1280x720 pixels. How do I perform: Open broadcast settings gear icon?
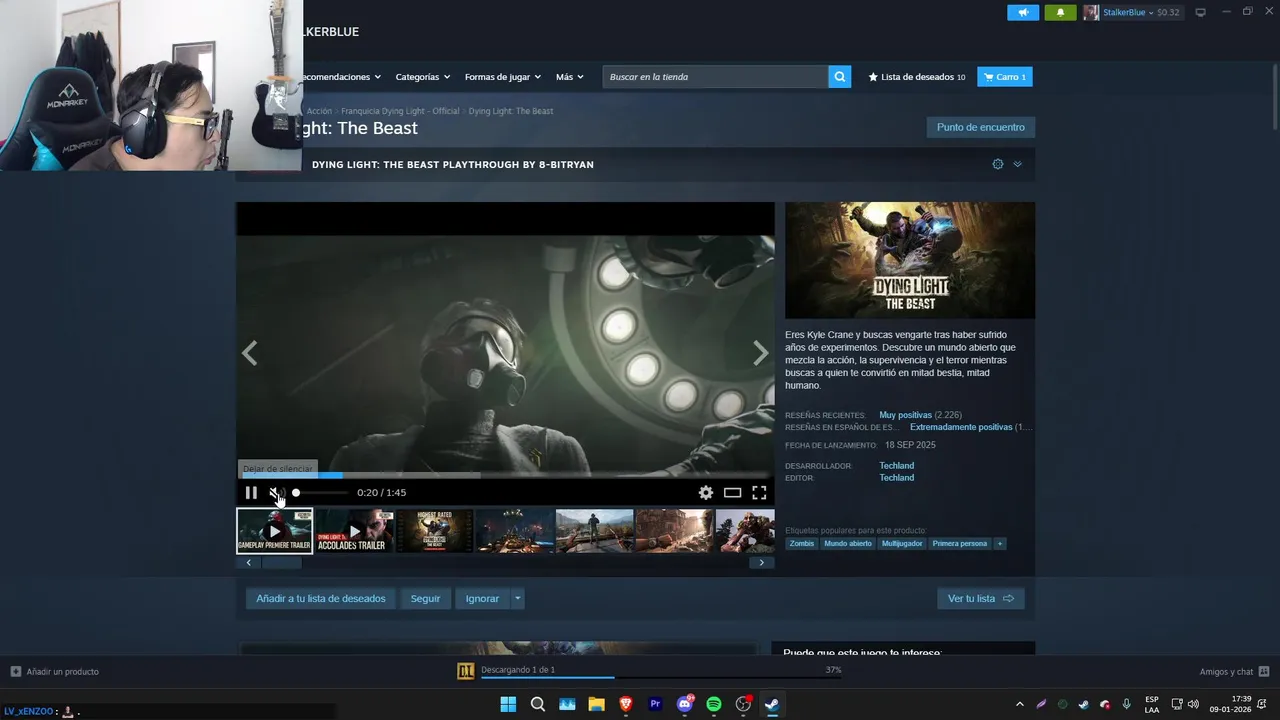tap(997, 164)
